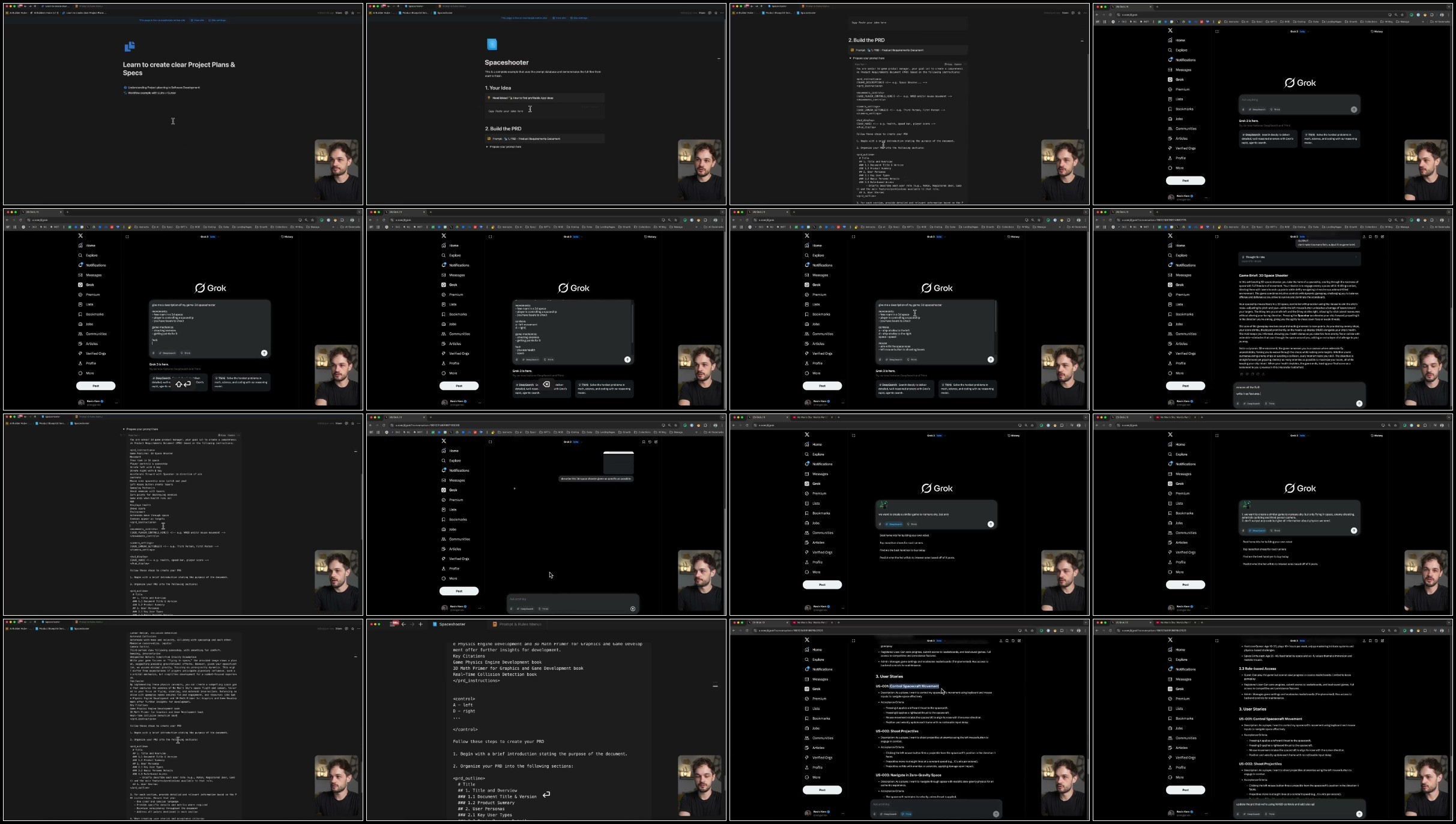Viewport: 1456px width, 824px height.
Task: Click the bookmark icon atop the Game Brief conversation
Action: tap(1370, 236)
